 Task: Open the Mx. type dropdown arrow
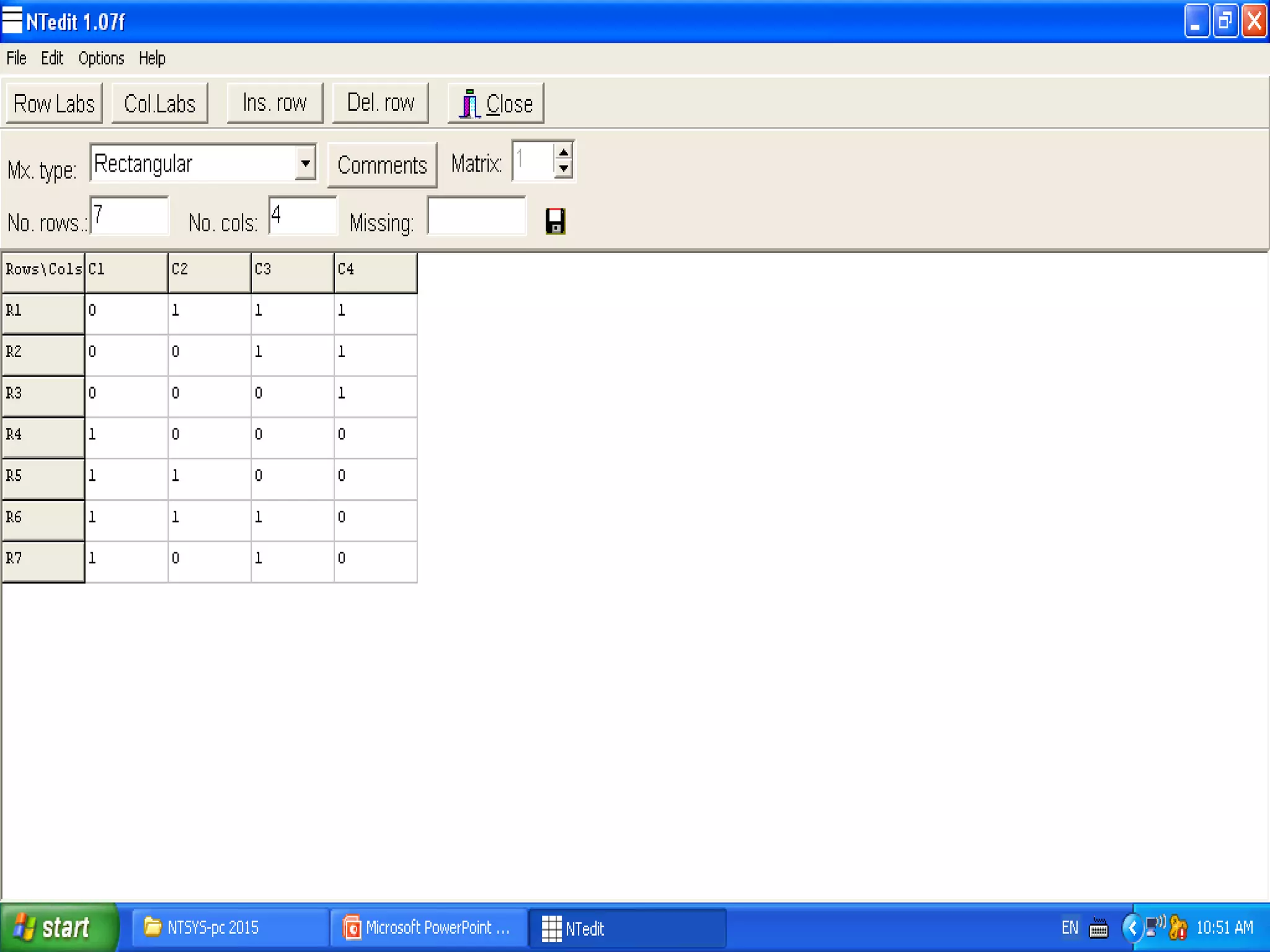coord(305,164)
